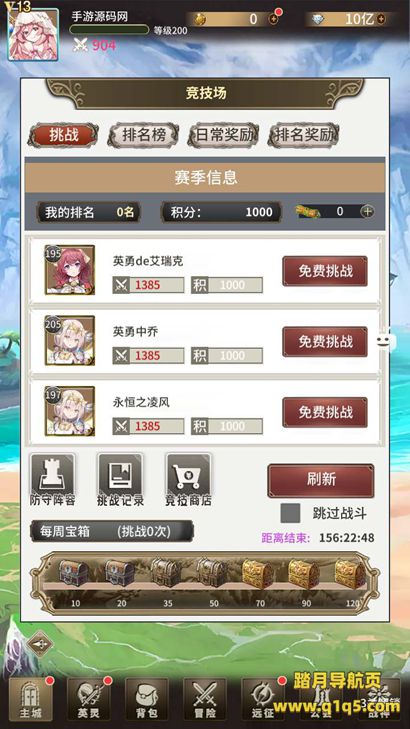Switch to the 排名榜 ranking tab

click(143, 135)
